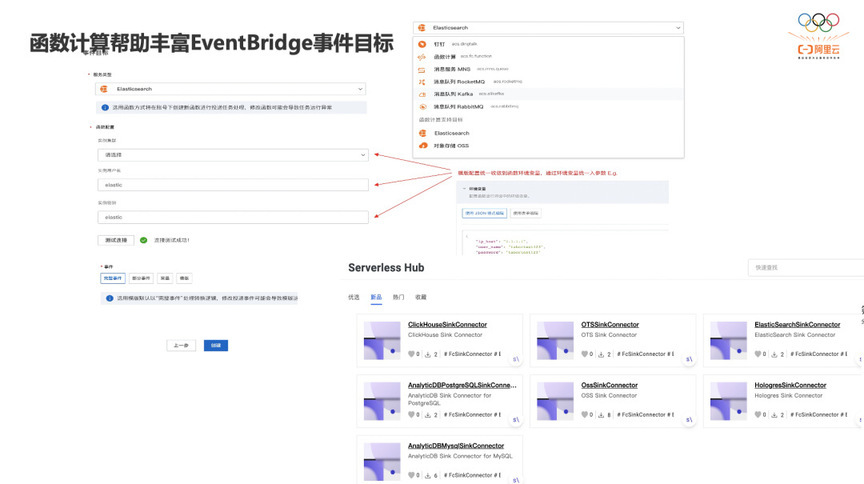Click the blue info icon under service type
The image size is (864, 484).
click(x=105, y=107)
